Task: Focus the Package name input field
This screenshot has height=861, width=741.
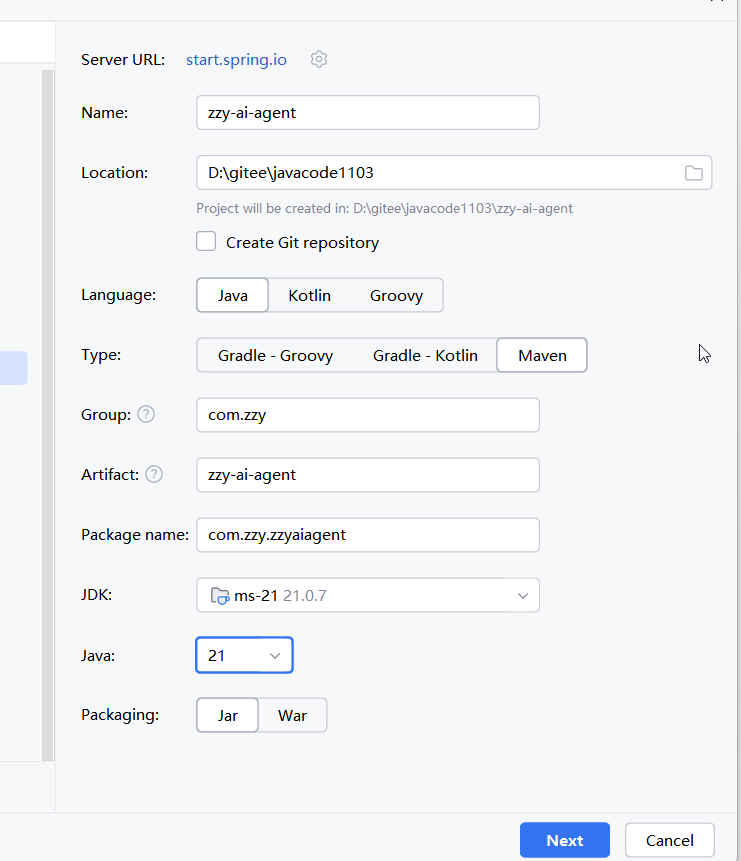Action: click(x=367, y=535)
